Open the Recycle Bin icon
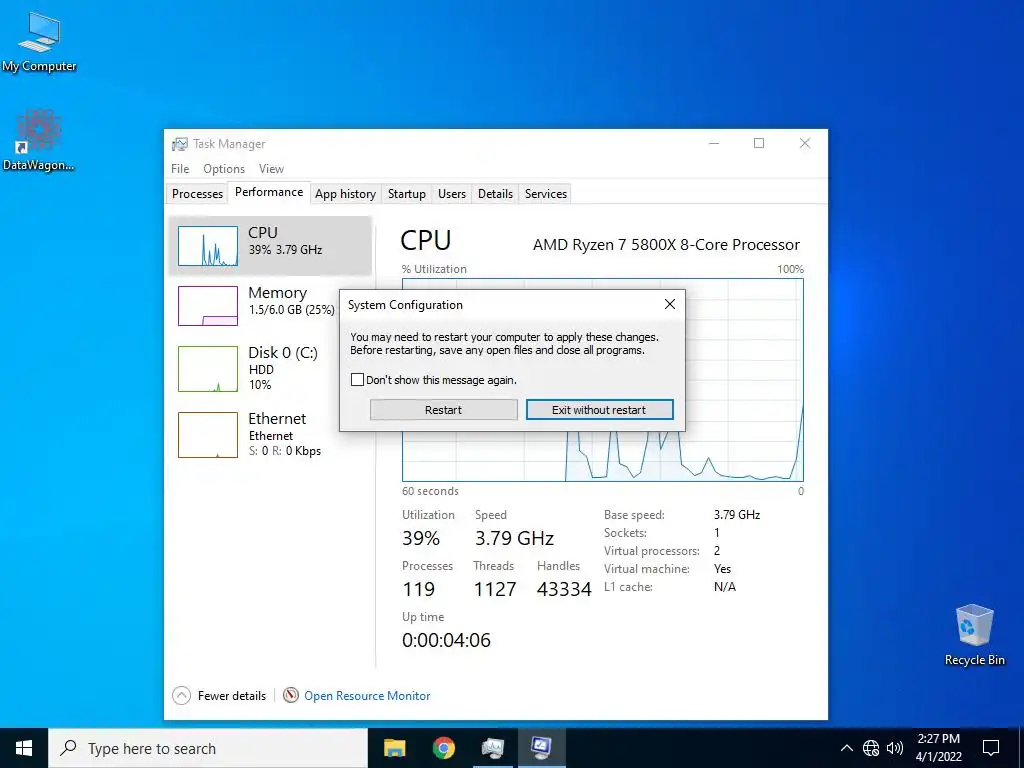Image resolution: width=1024 pixels, height=768 pixels. tap(974, 635)
